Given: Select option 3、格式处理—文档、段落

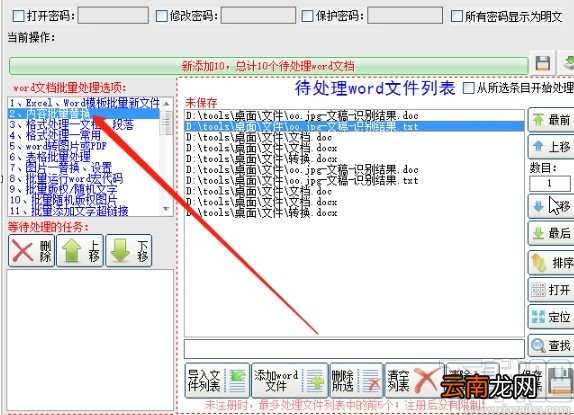Looking at the screenshot, I should click(84, 125).
